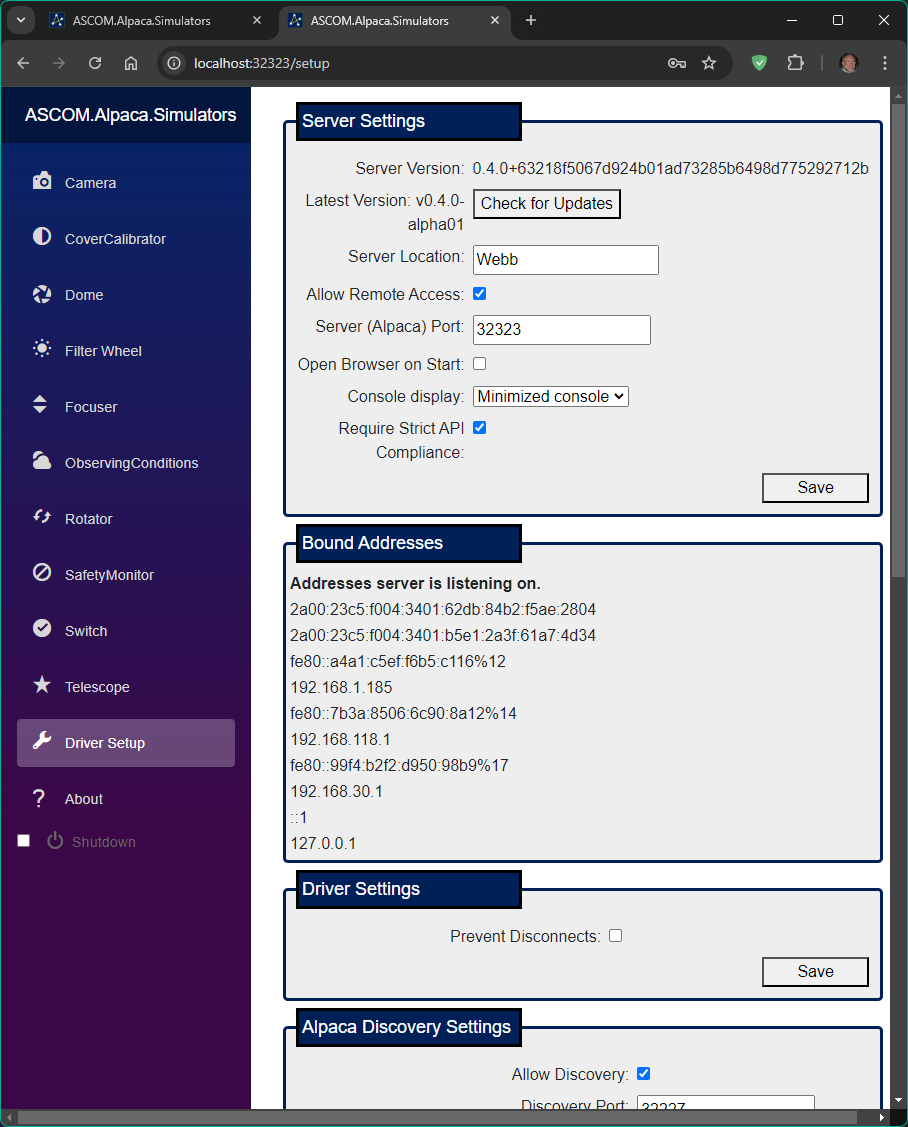Open the Telescope star icon

pyautogui.click(x=42, y=686)
